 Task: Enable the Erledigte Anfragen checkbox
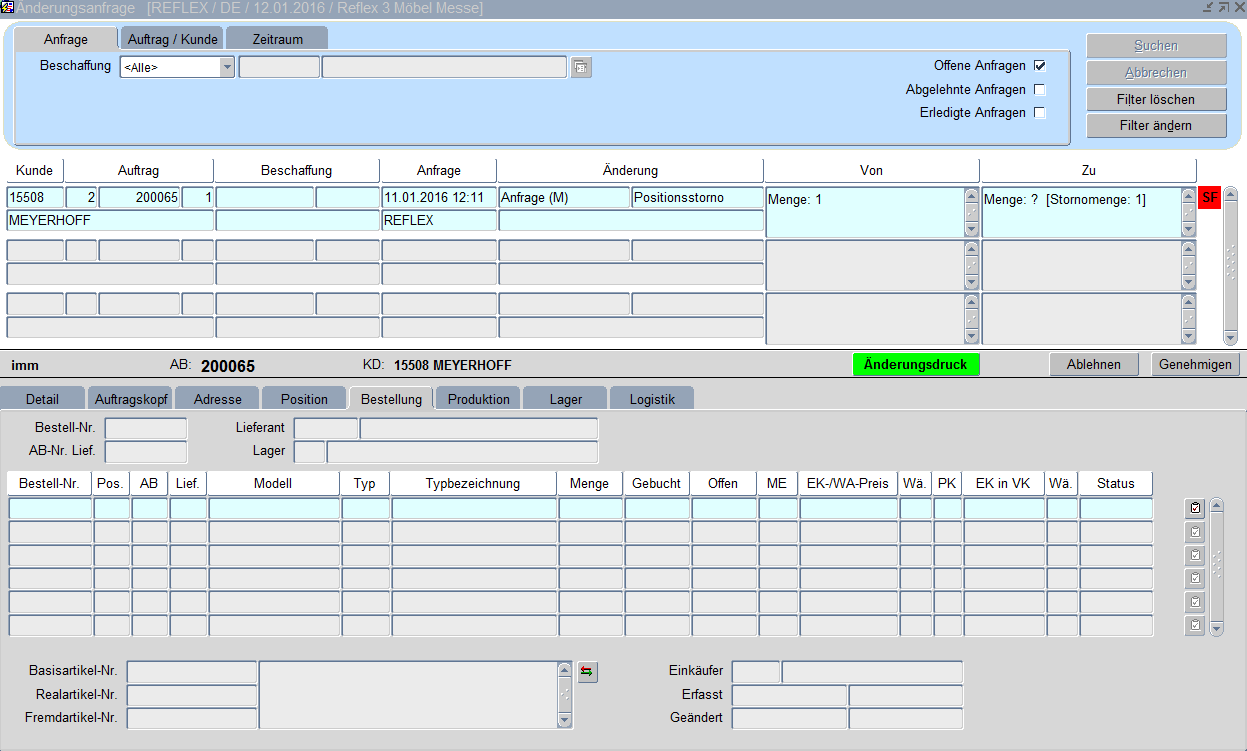coord(1040,113)
